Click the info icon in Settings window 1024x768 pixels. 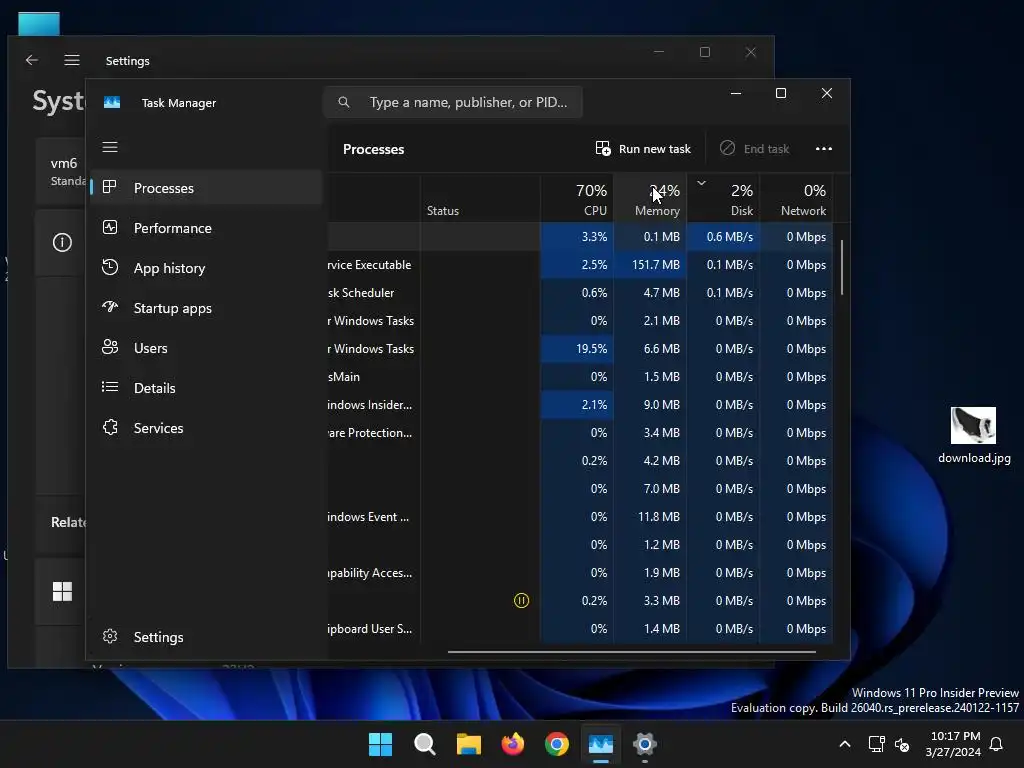tap(62, 242)
